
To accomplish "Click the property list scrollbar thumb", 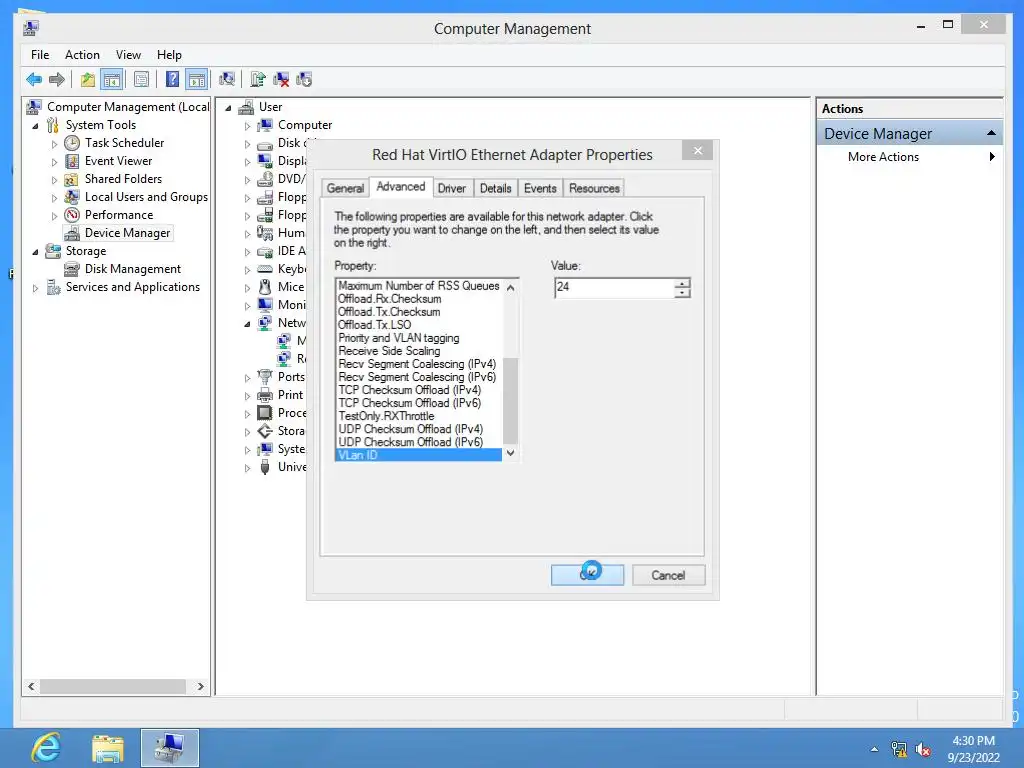I will pyautogui.click(x=511, y=401).
